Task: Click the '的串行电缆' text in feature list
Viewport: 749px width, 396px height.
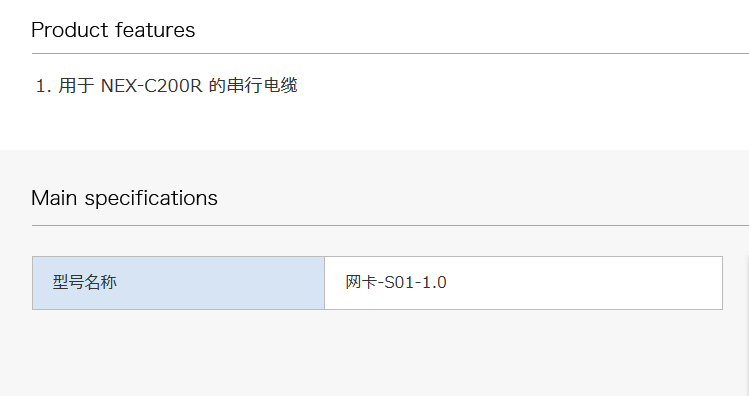Action: pyautogui.click(x=253, y=86)
